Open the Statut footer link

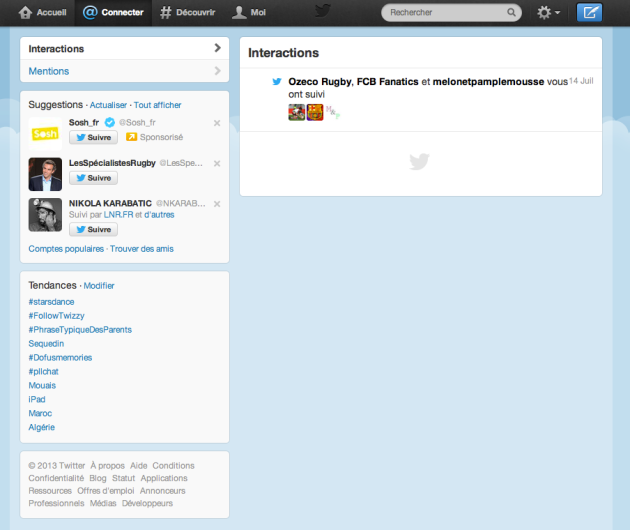[123, 478]
